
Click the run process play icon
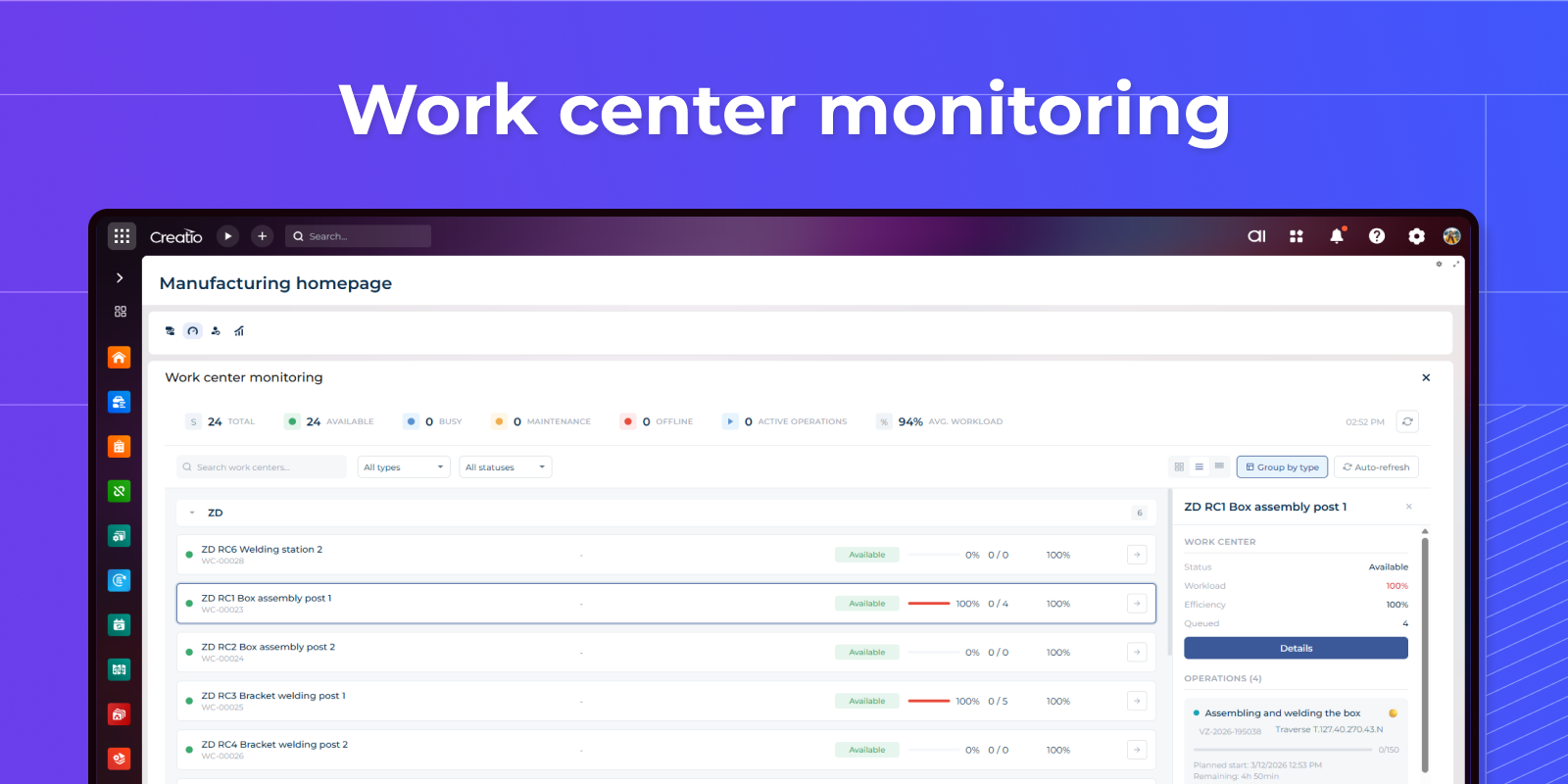click(x=227, y=236)
